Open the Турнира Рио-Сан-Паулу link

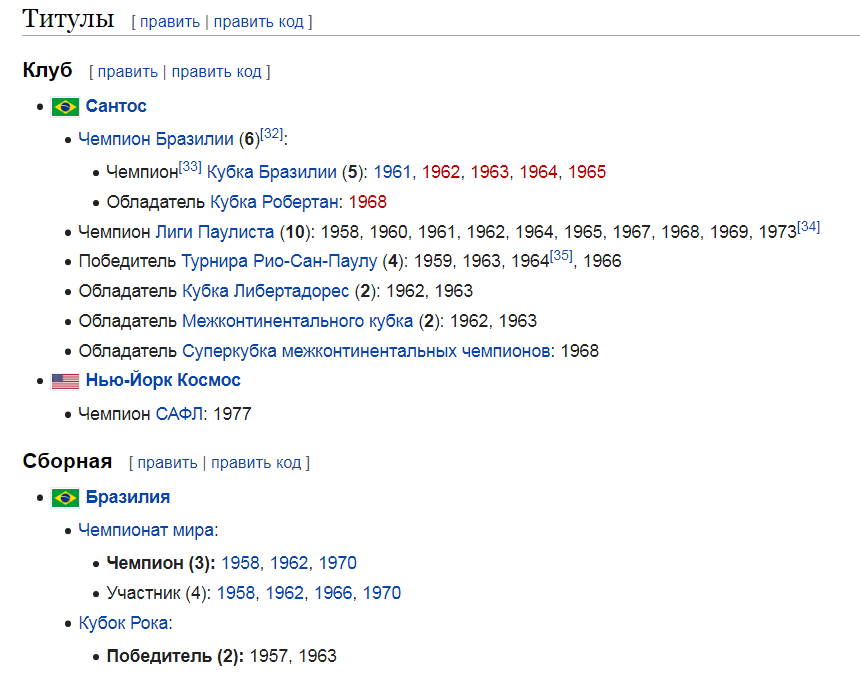[279, 261]
